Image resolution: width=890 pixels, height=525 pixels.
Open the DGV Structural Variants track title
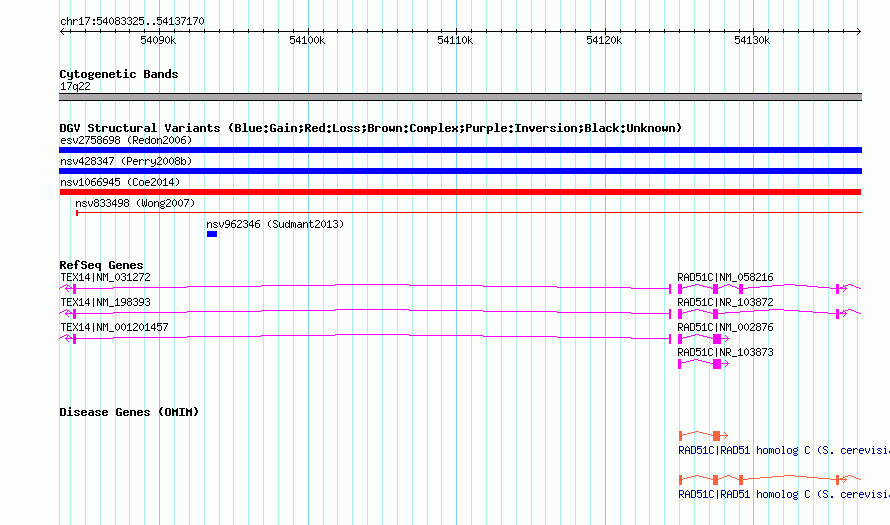(x=371, y=128)
